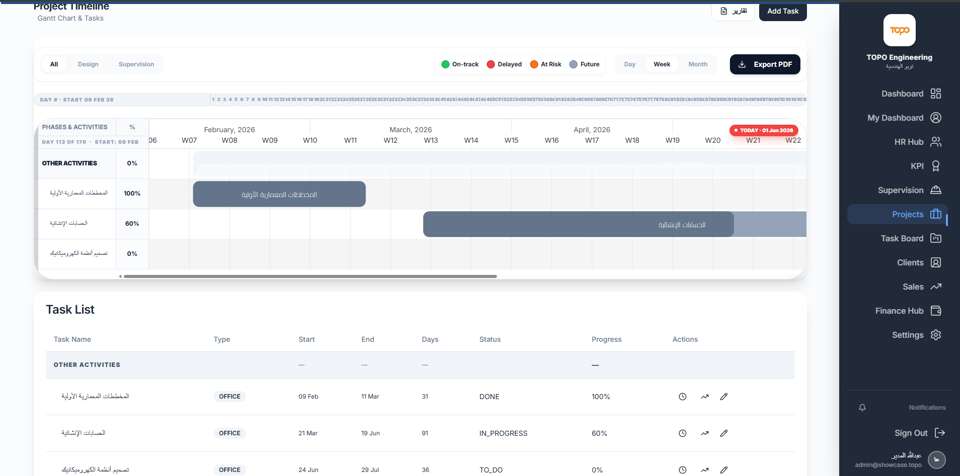Click the W13 week header in Gantt

430,140
